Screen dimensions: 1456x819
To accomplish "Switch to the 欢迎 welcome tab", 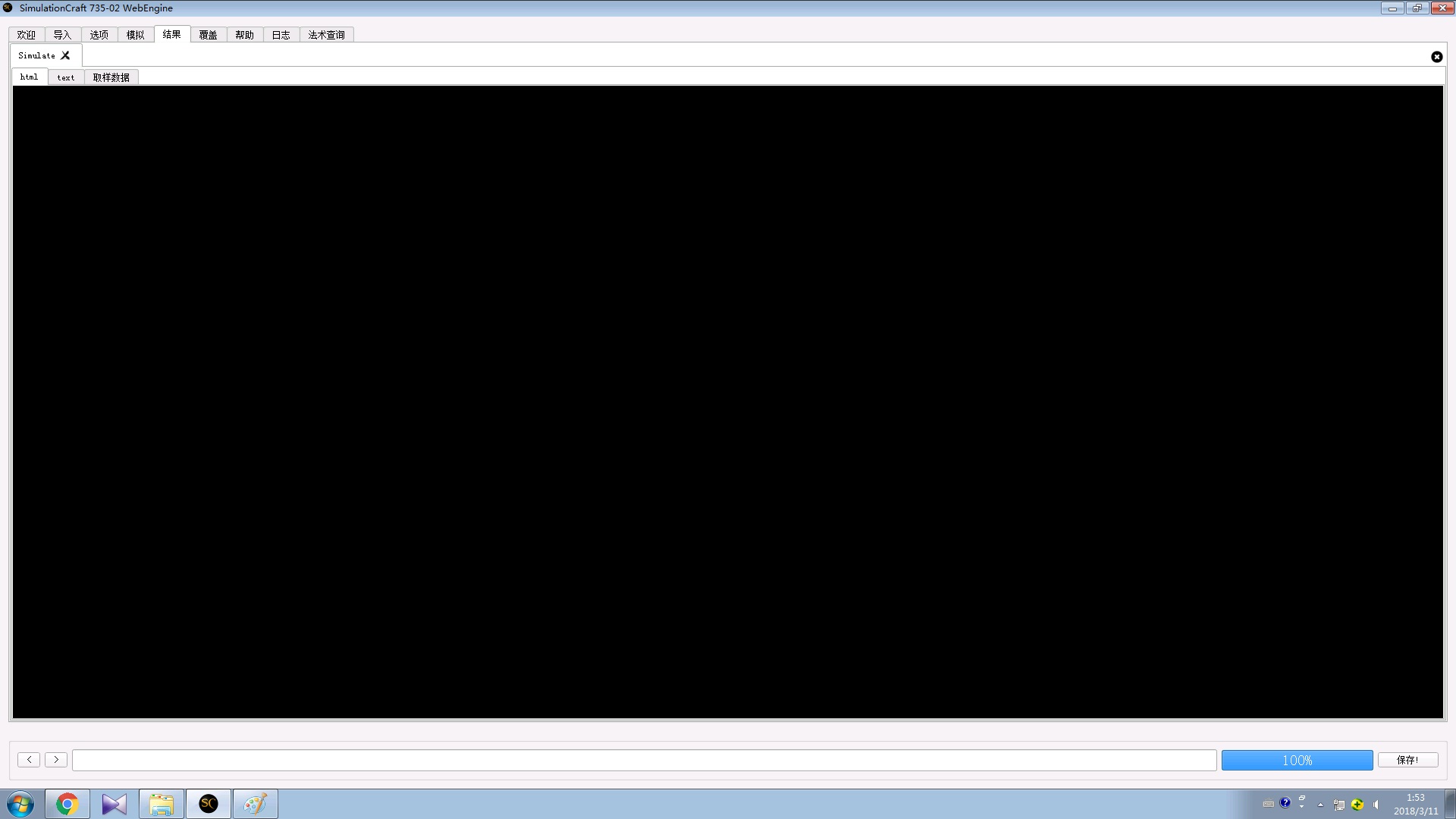I will pos(27,34).
